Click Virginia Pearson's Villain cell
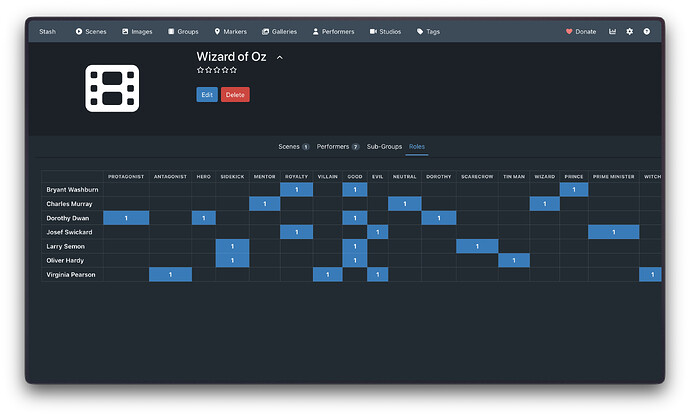The width and height of the screenshot is (690, 416). pos(327,275)
